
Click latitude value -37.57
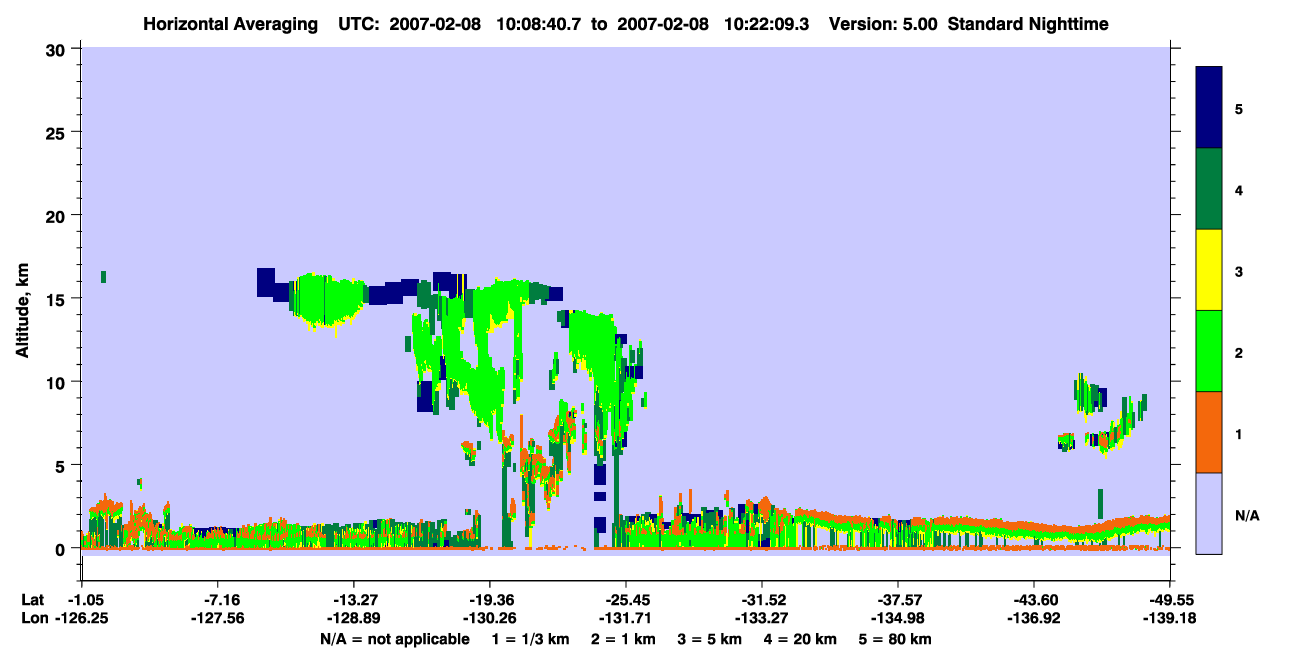click(x=897, y=599)
